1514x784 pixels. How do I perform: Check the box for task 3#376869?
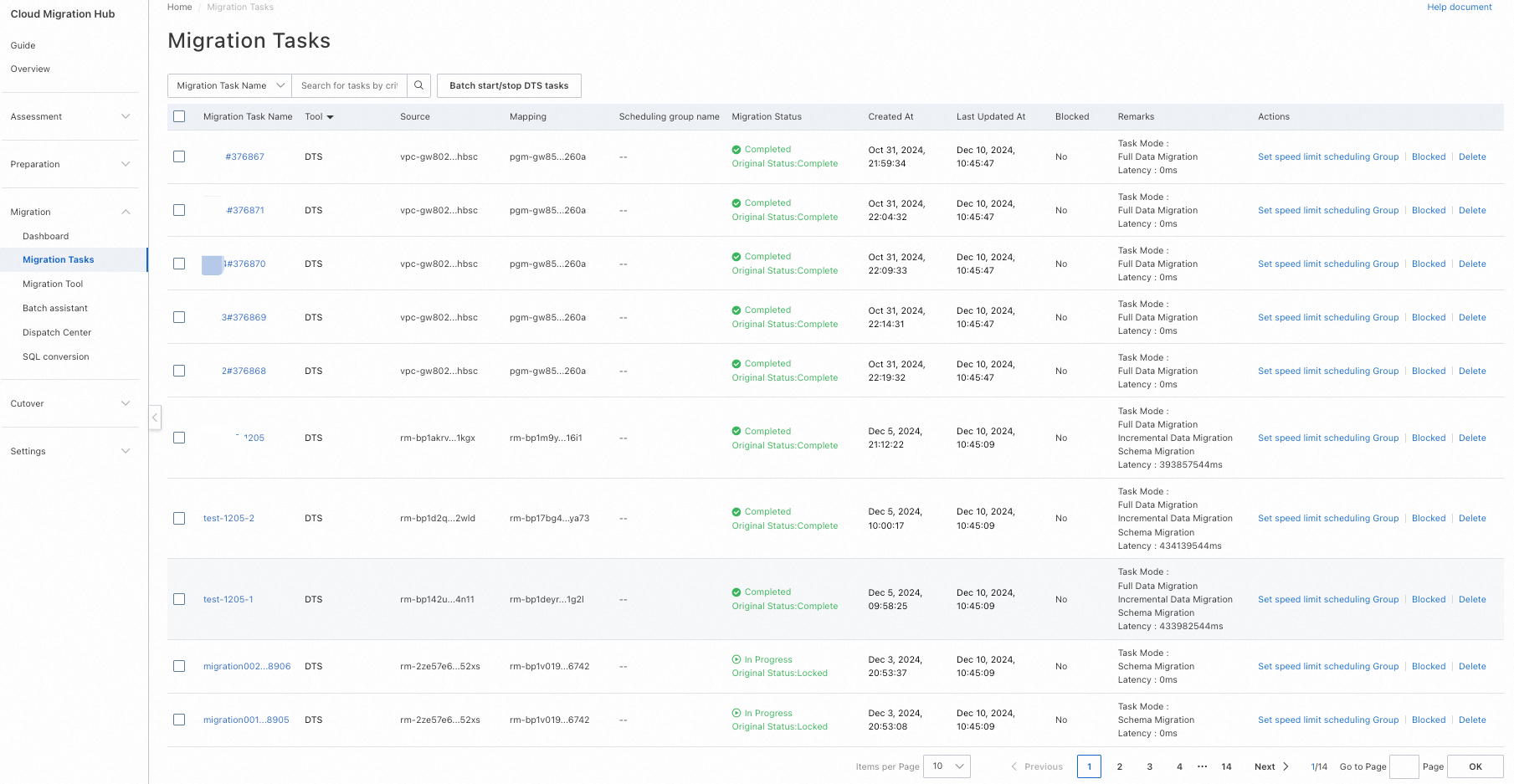(179, 317)
